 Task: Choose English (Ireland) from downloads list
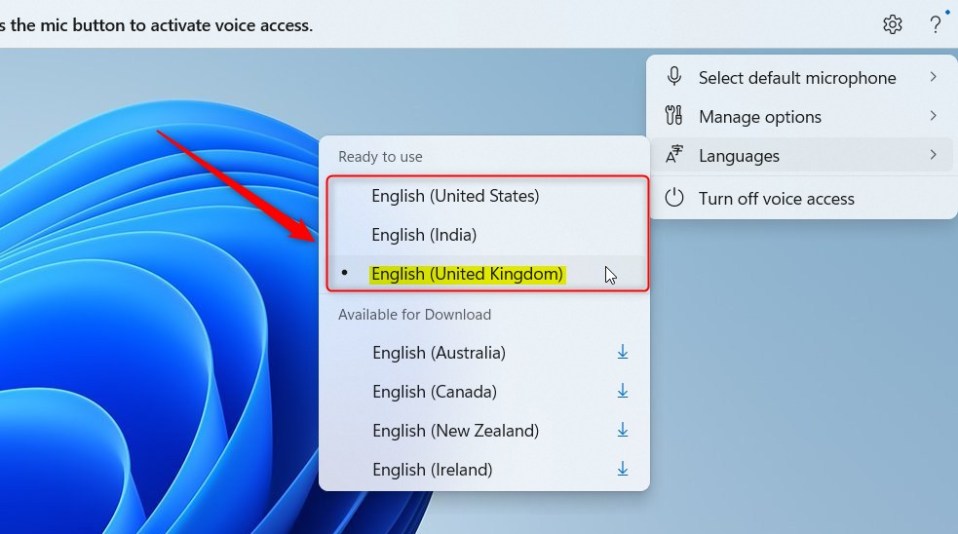click(x=484, y=469)
